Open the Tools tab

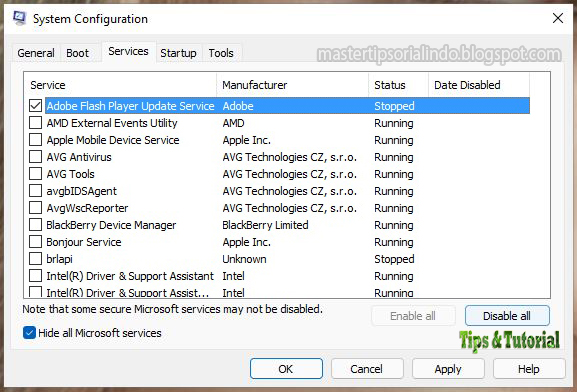point(221,53)
